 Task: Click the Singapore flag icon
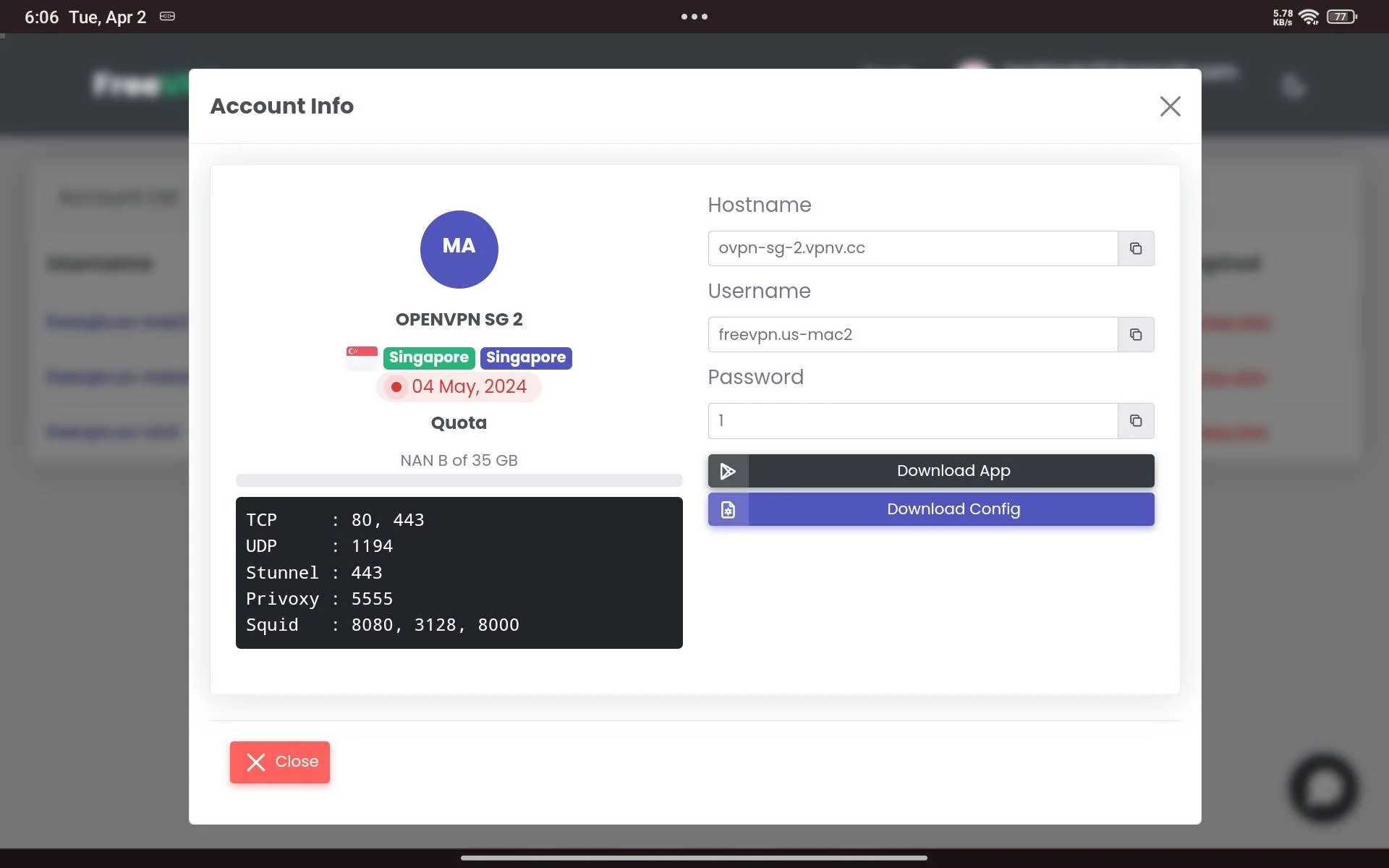click(x=362, y=357)
